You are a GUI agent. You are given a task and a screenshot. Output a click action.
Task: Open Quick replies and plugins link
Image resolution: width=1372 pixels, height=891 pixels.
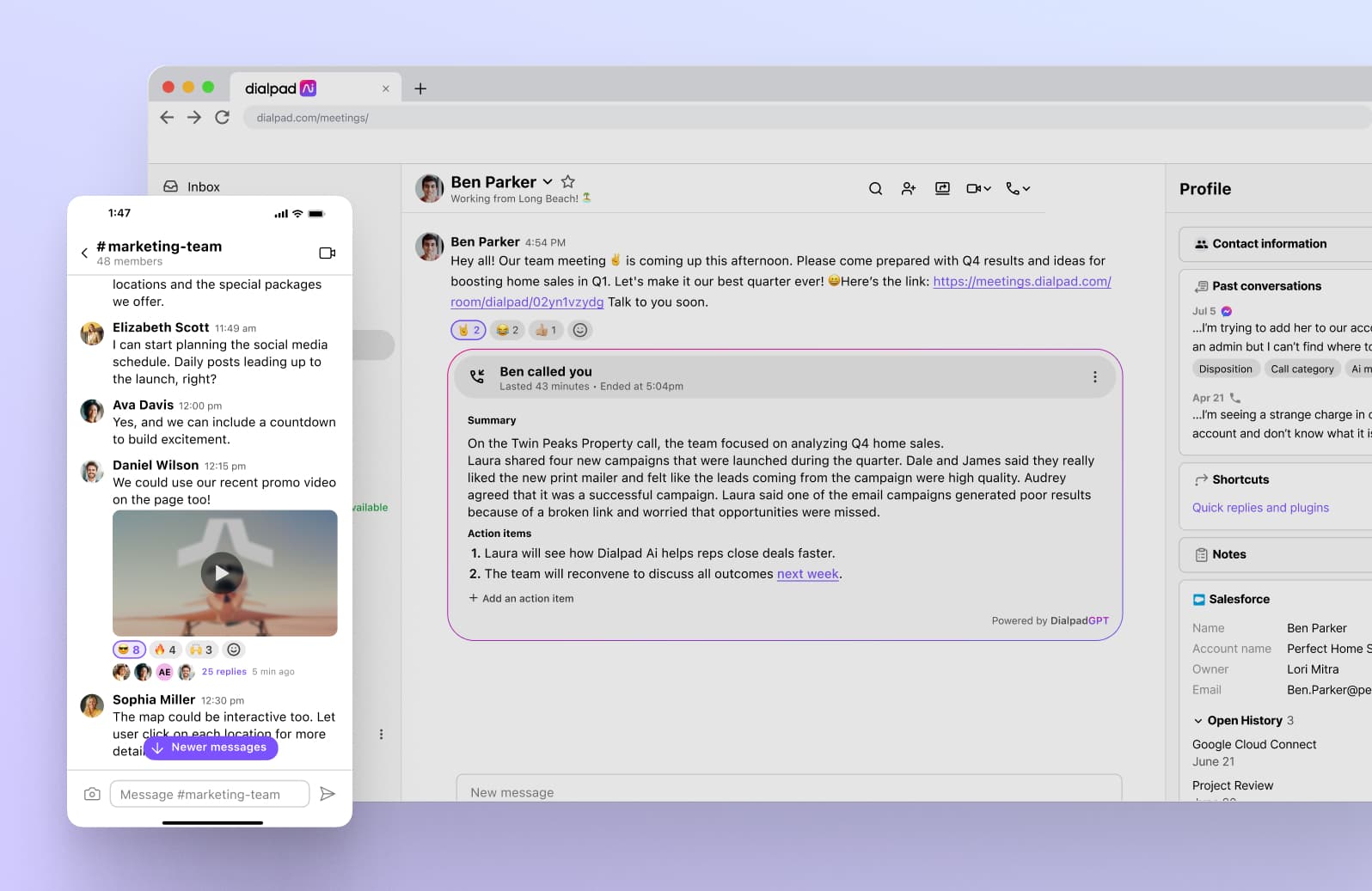point(1260,508)
